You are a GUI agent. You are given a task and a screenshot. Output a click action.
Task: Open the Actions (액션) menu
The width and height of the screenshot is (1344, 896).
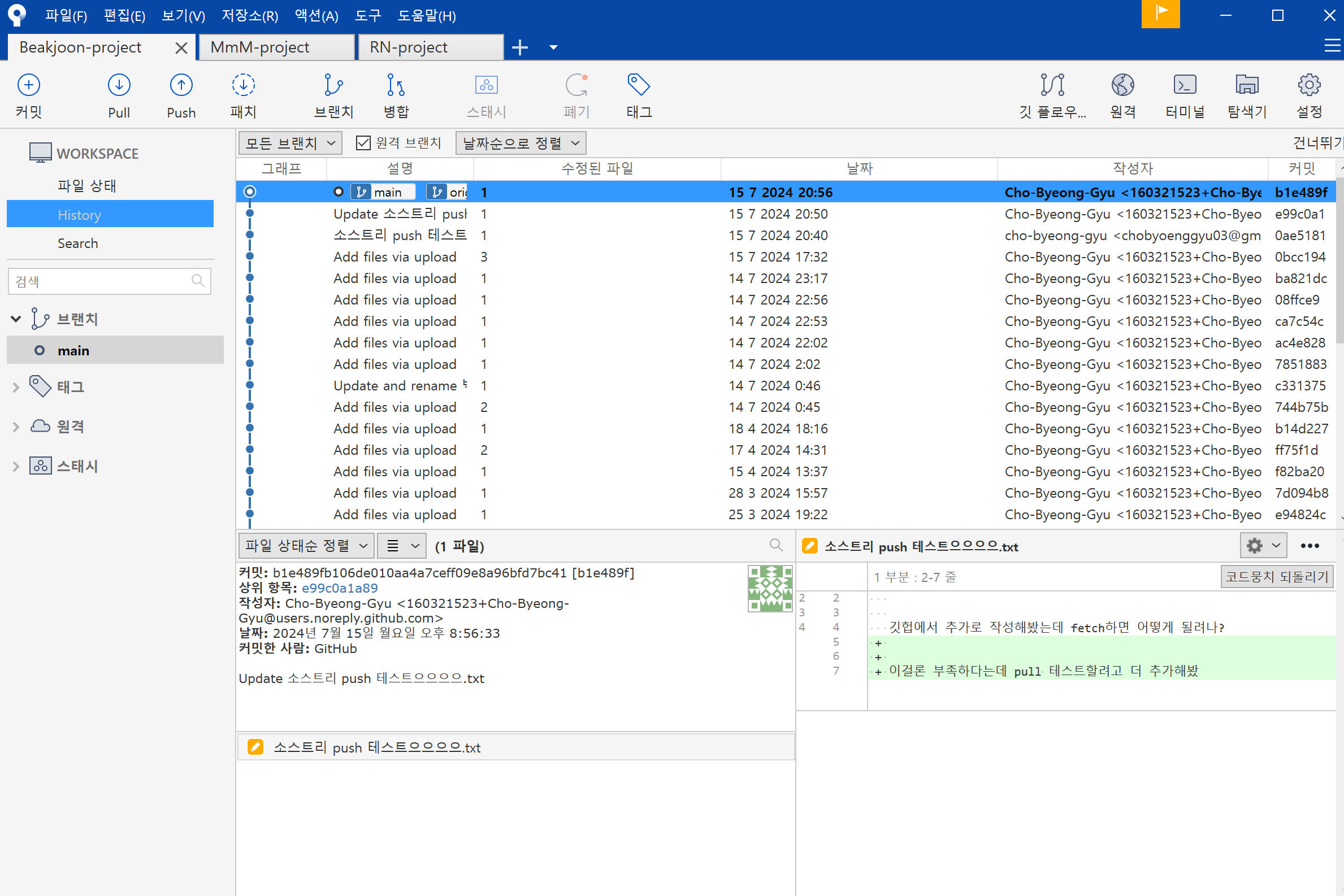point(317,15)
